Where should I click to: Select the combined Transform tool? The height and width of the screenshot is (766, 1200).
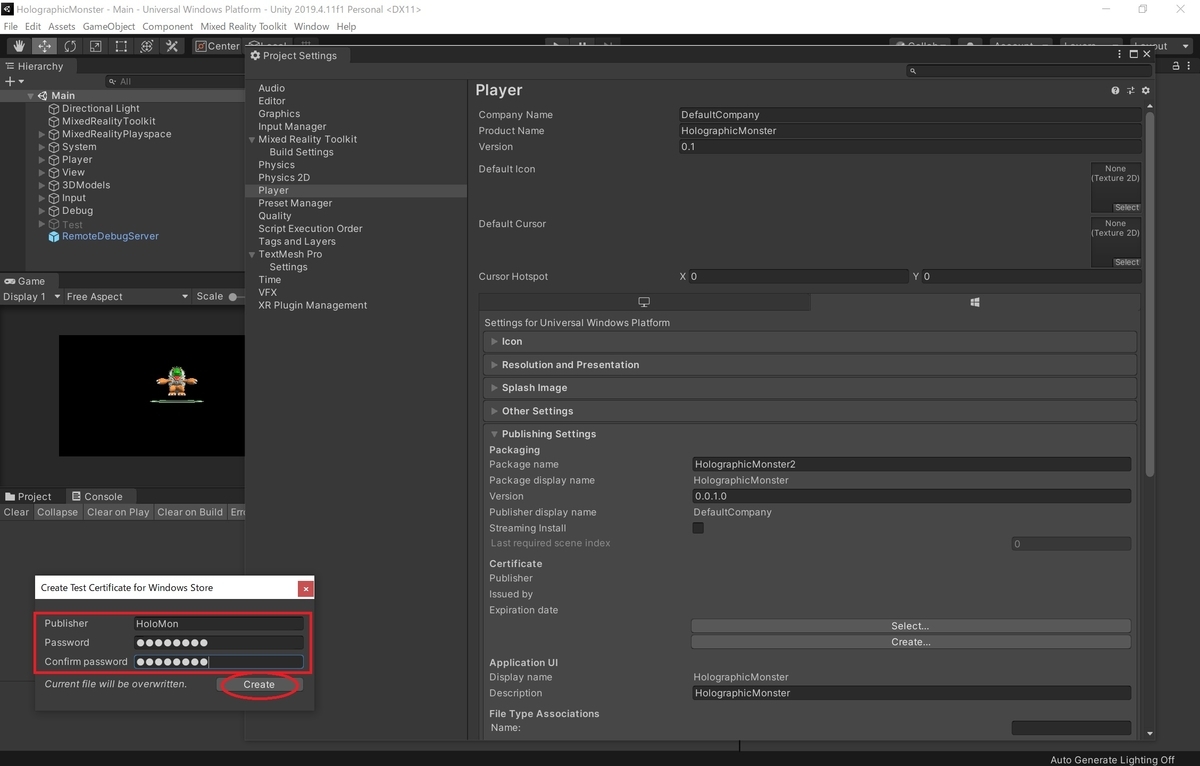147,46
